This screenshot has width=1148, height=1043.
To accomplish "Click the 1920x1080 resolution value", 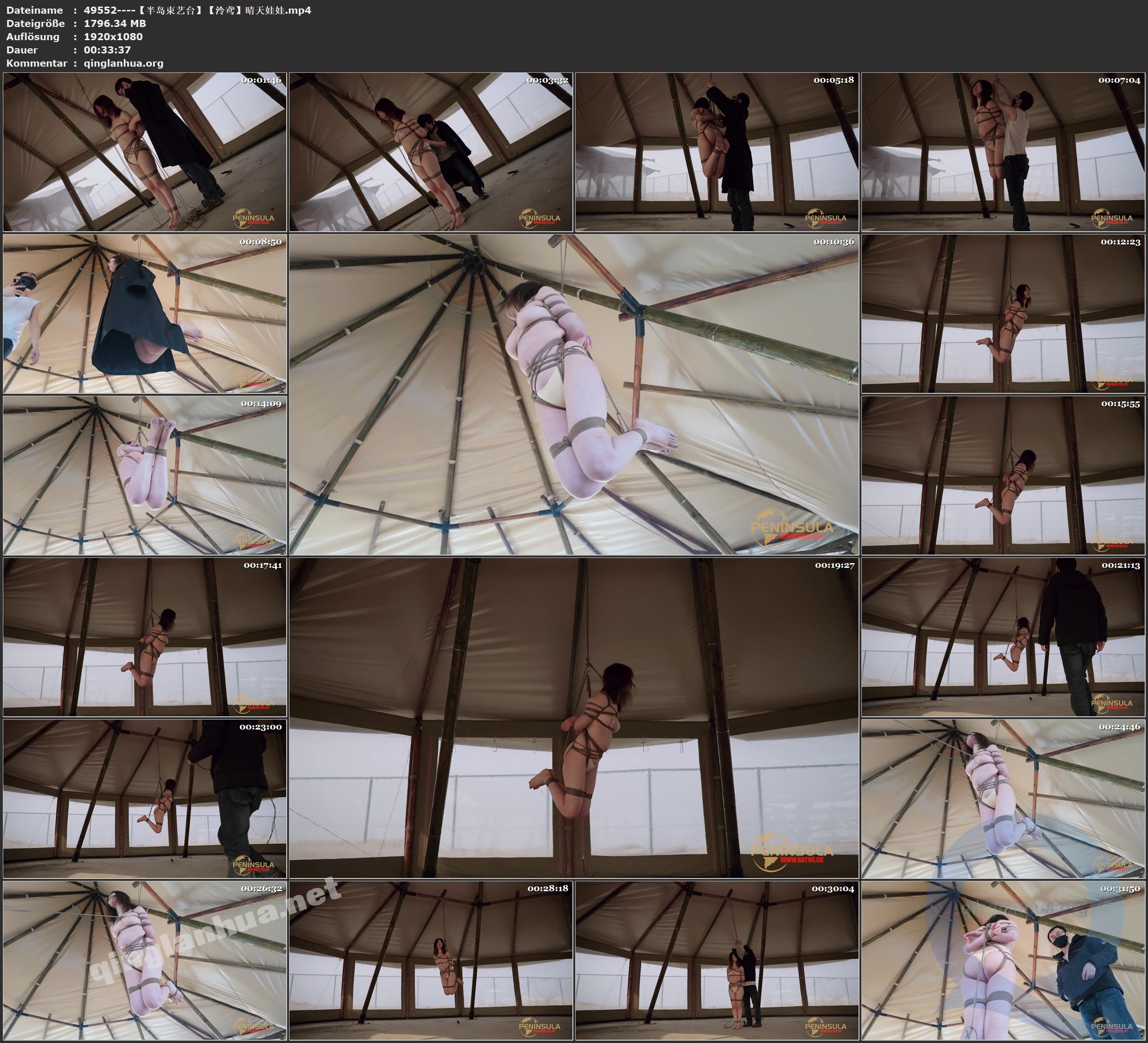I will (x=113, y=36).
